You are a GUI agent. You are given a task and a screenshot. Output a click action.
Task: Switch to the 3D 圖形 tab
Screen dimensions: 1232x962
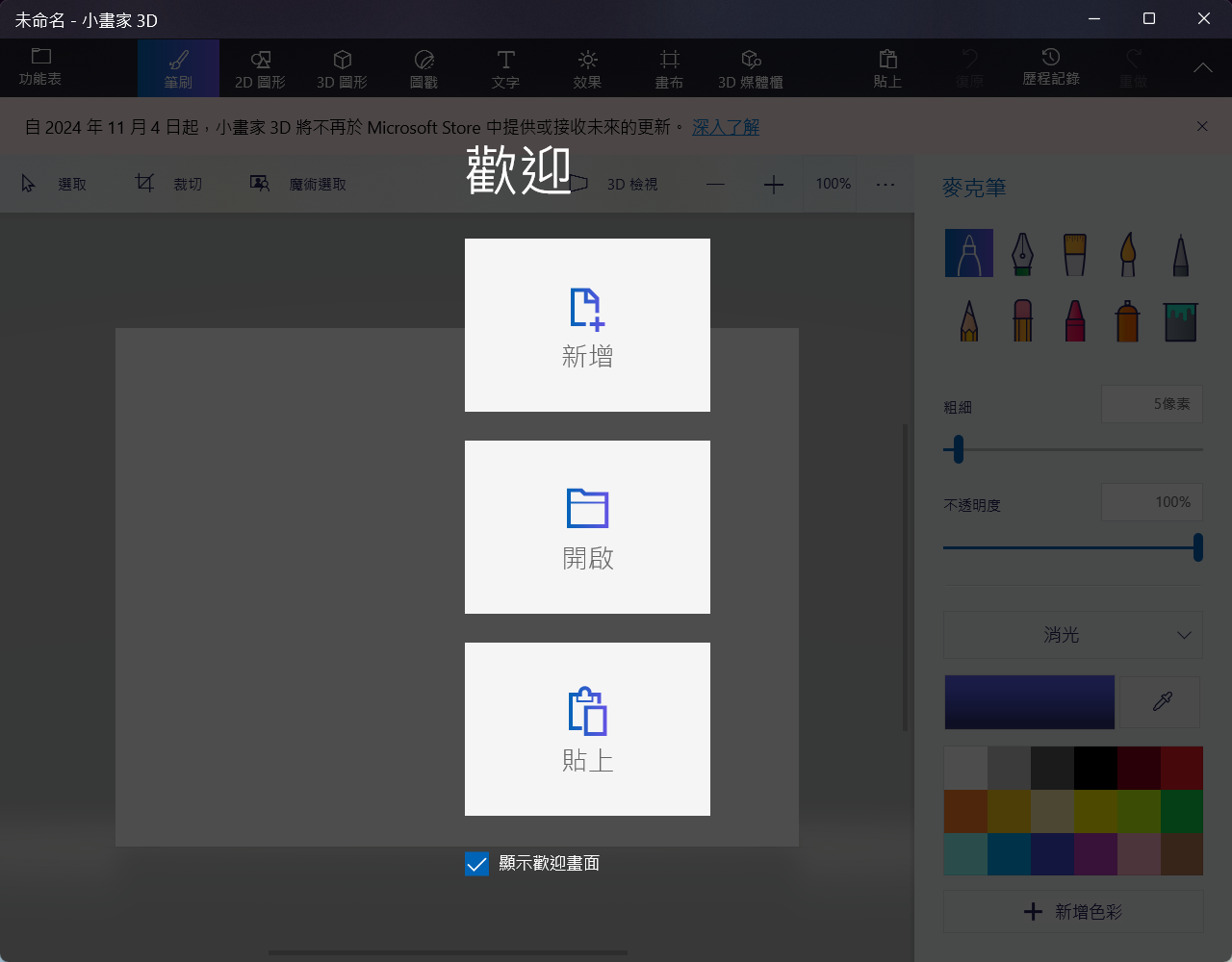342,68
